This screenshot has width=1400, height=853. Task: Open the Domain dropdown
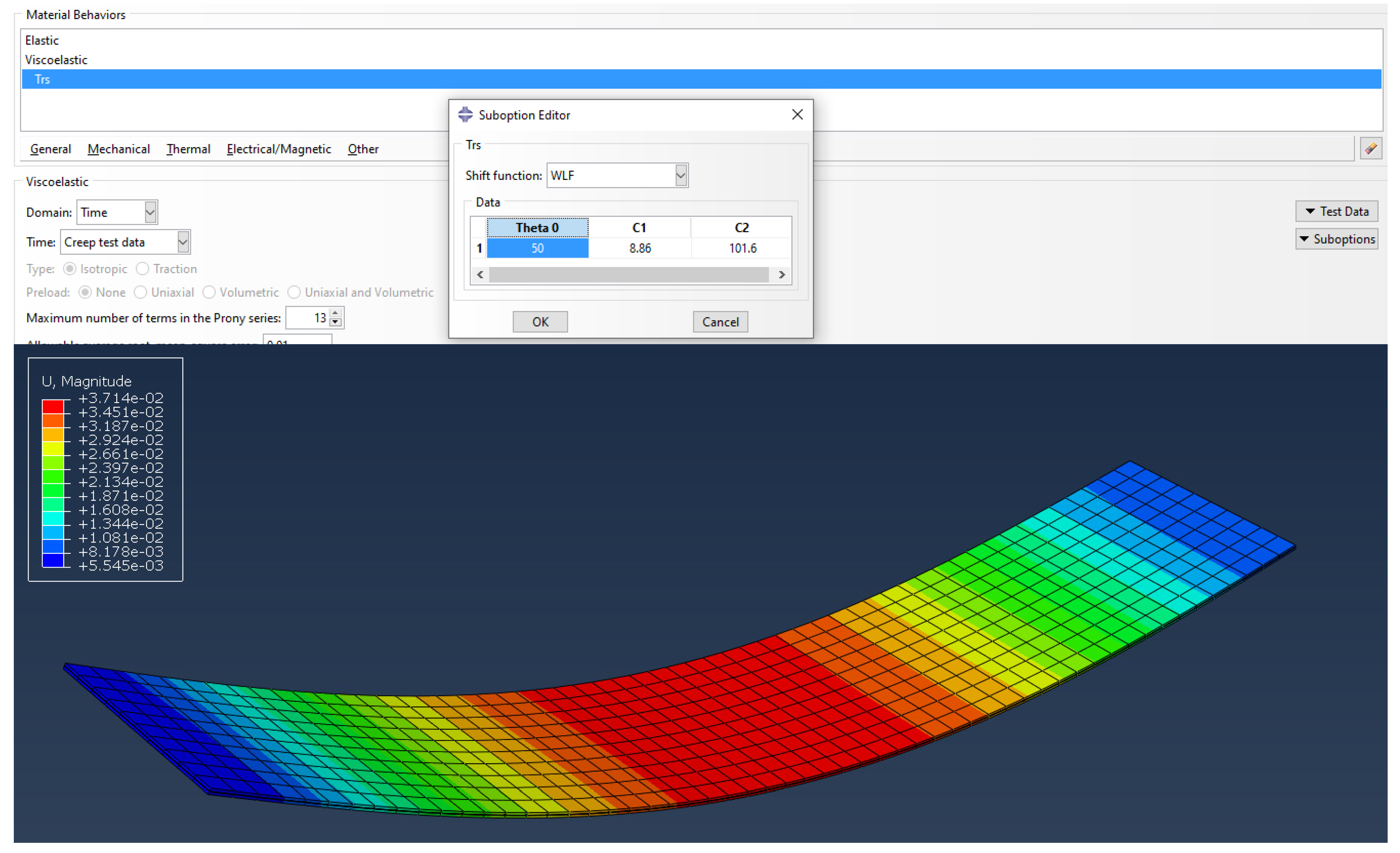(x=150, y=213)
